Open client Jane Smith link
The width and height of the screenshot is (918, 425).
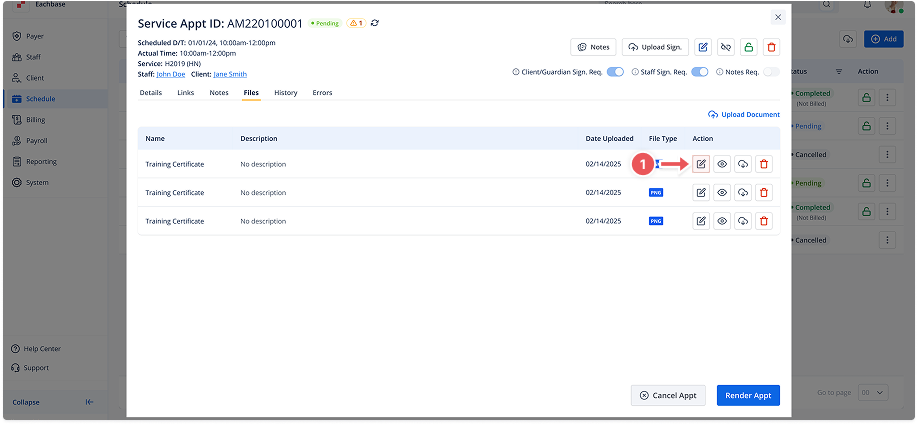[230, 74]
